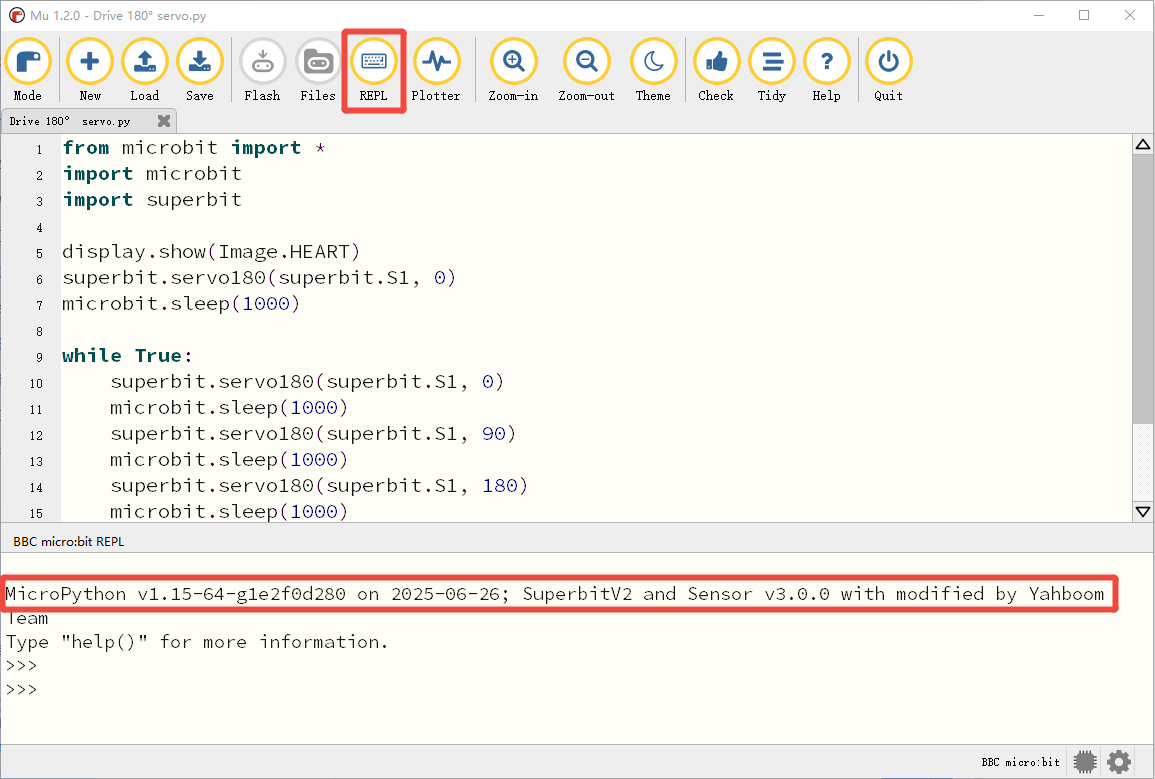Image resolution: width=1155 pixels, height=779 pixels.
Task: Open the Mode selector
Action: tap(28, 71)
